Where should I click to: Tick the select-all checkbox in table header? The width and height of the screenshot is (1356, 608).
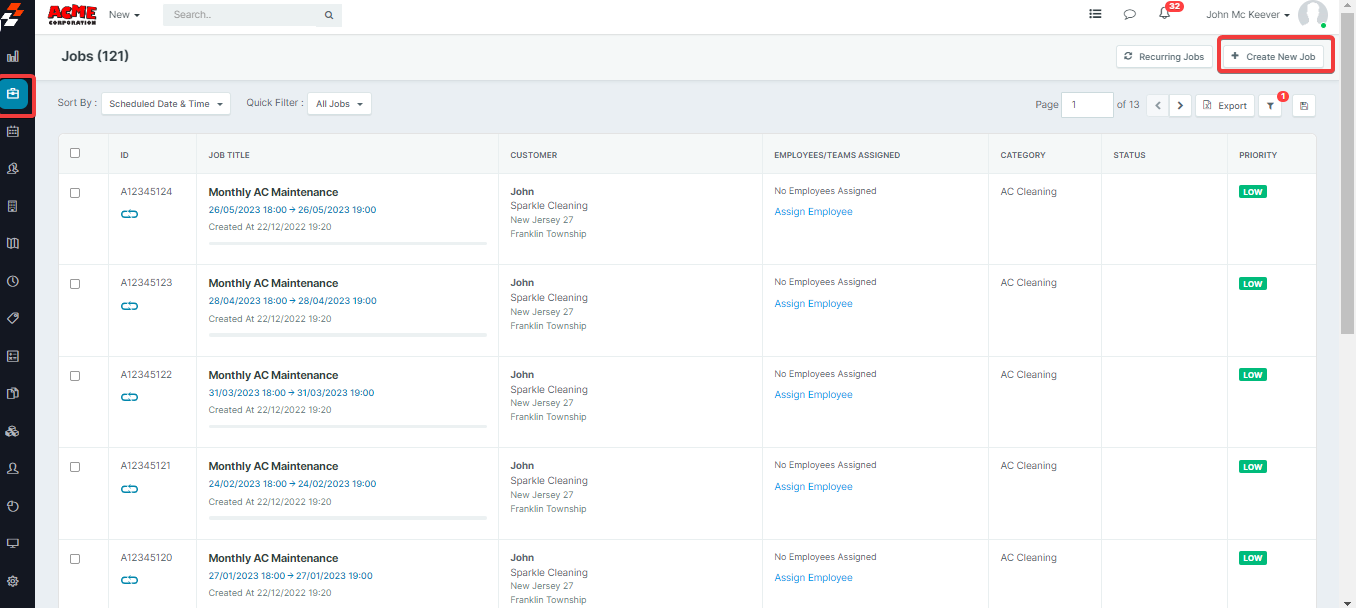pos(75,153)
